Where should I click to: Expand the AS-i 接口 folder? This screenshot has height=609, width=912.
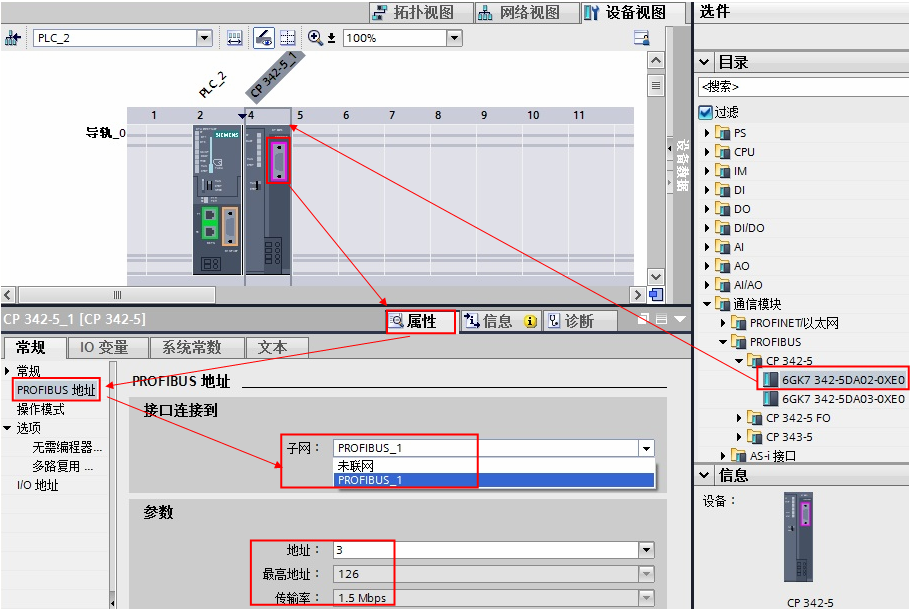click(x=722, y=456)
